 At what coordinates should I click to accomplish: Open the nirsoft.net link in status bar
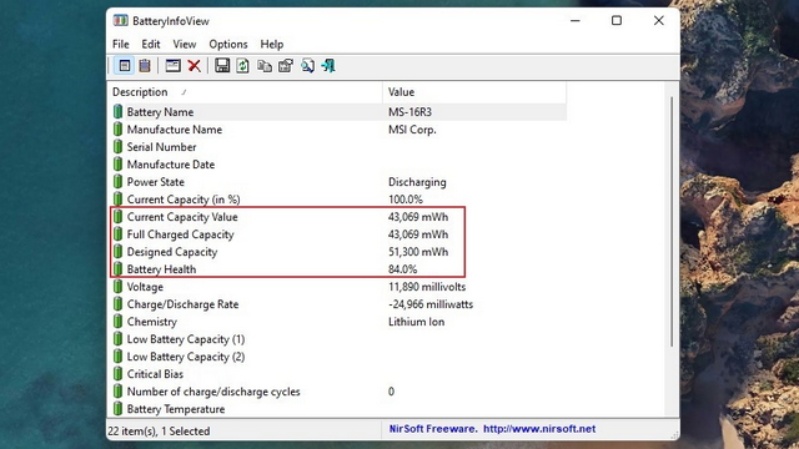click(539, 429)
